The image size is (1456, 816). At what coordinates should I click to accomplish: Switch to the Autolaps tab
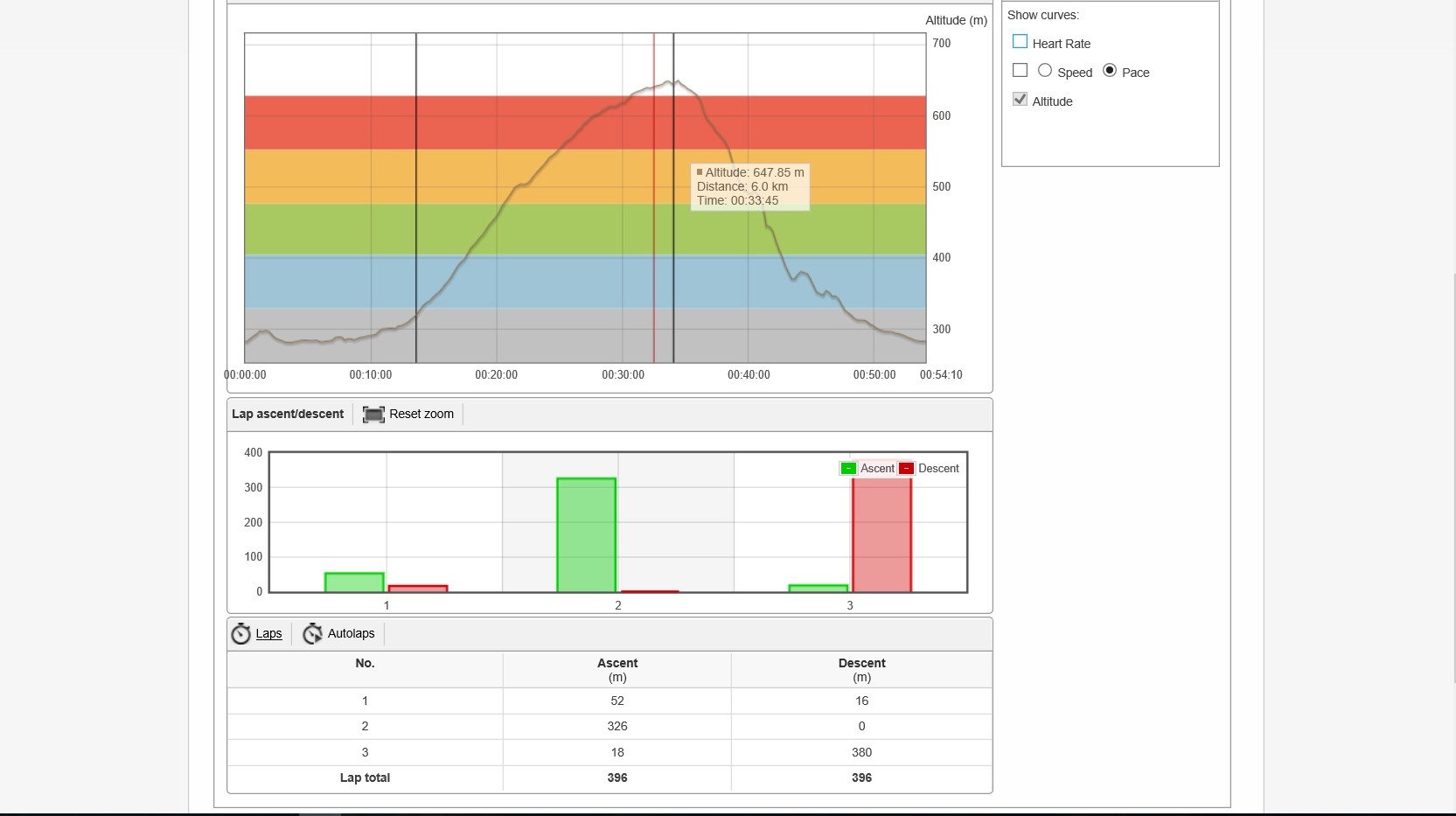(x=351, y=634)
